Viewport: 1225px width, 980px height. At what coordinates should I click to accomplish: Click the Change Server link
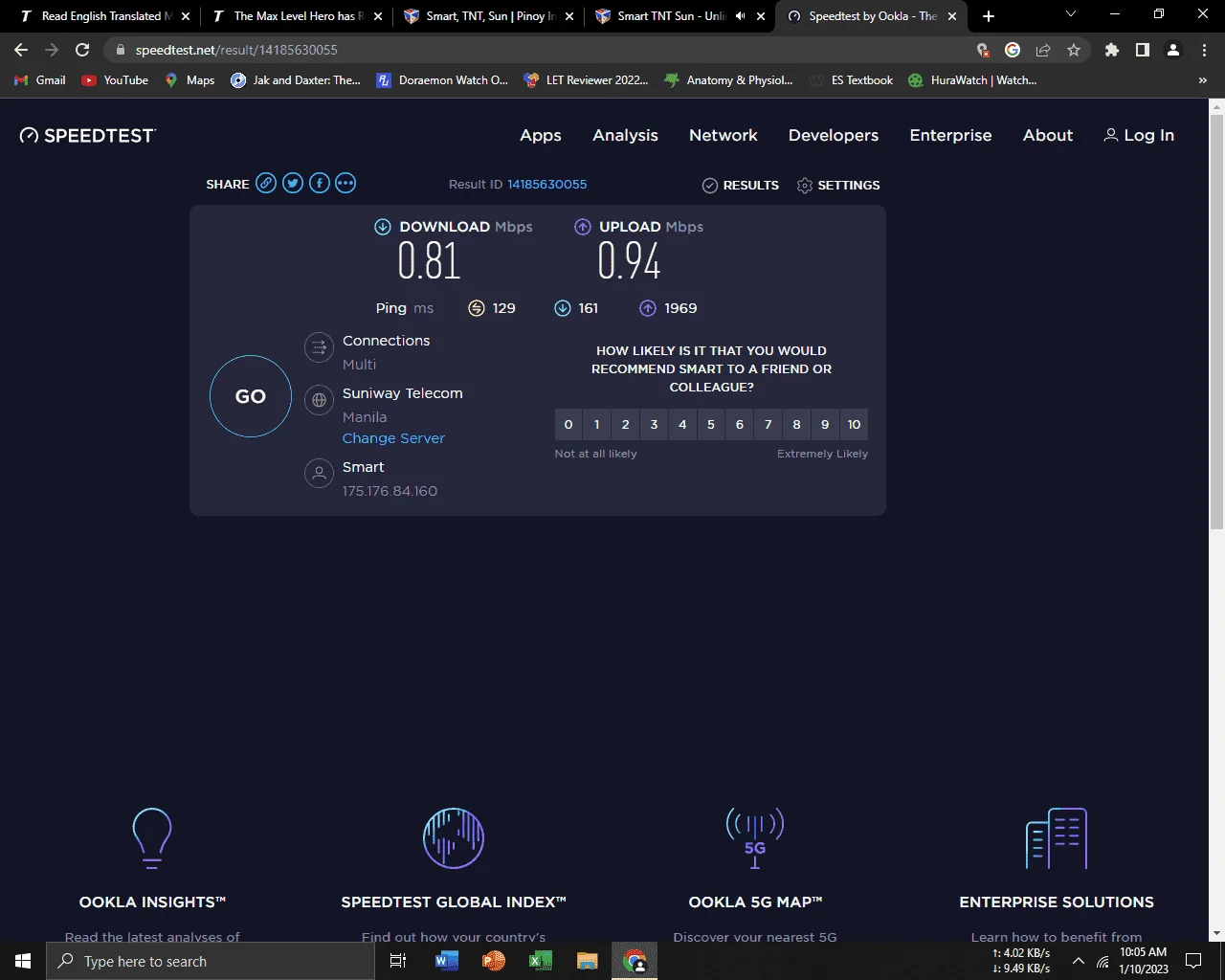click(x=393, y=438)
